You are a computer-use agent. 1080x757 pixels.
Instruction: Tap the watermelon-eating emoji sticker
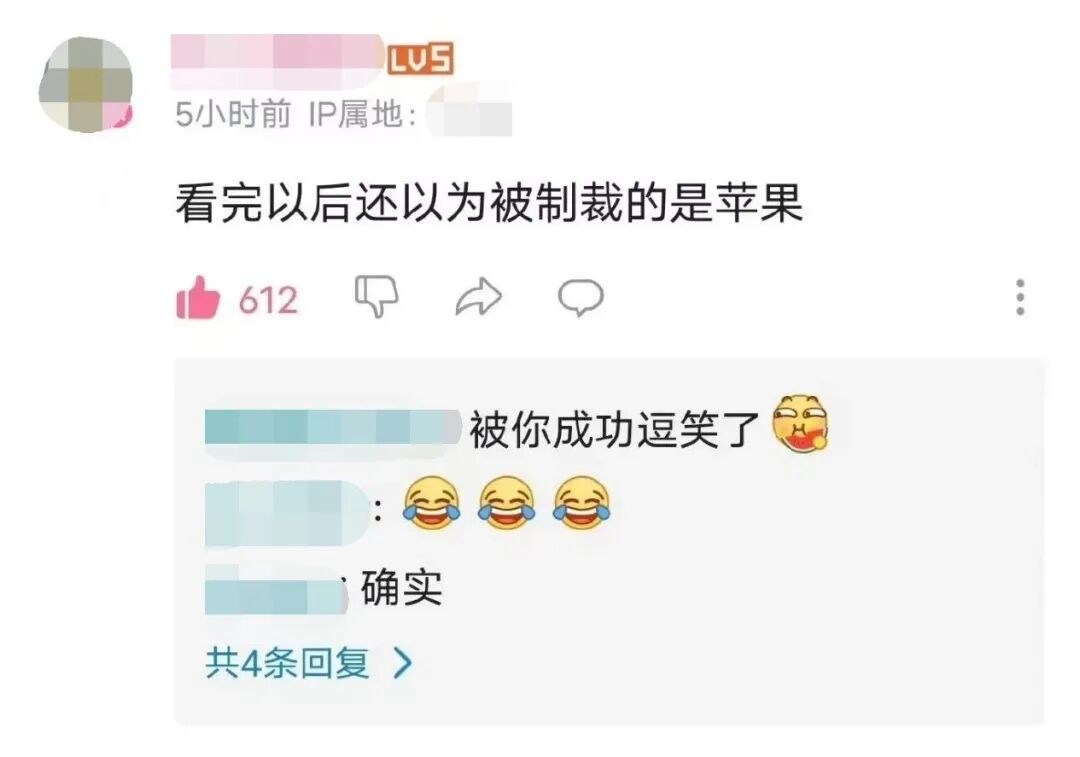coord(800,423)
